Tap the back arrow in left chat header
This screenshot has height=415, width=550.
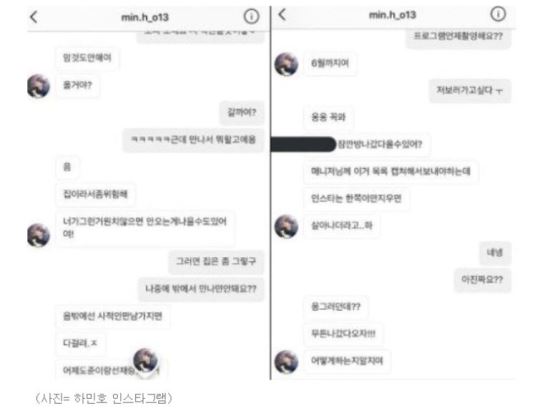pyautogui.click(x=34, y=17)
